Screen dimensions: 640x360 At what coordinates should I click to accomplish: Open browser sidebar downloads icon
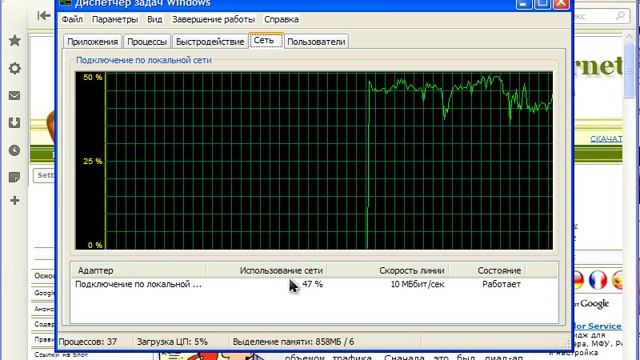point(15,123)
